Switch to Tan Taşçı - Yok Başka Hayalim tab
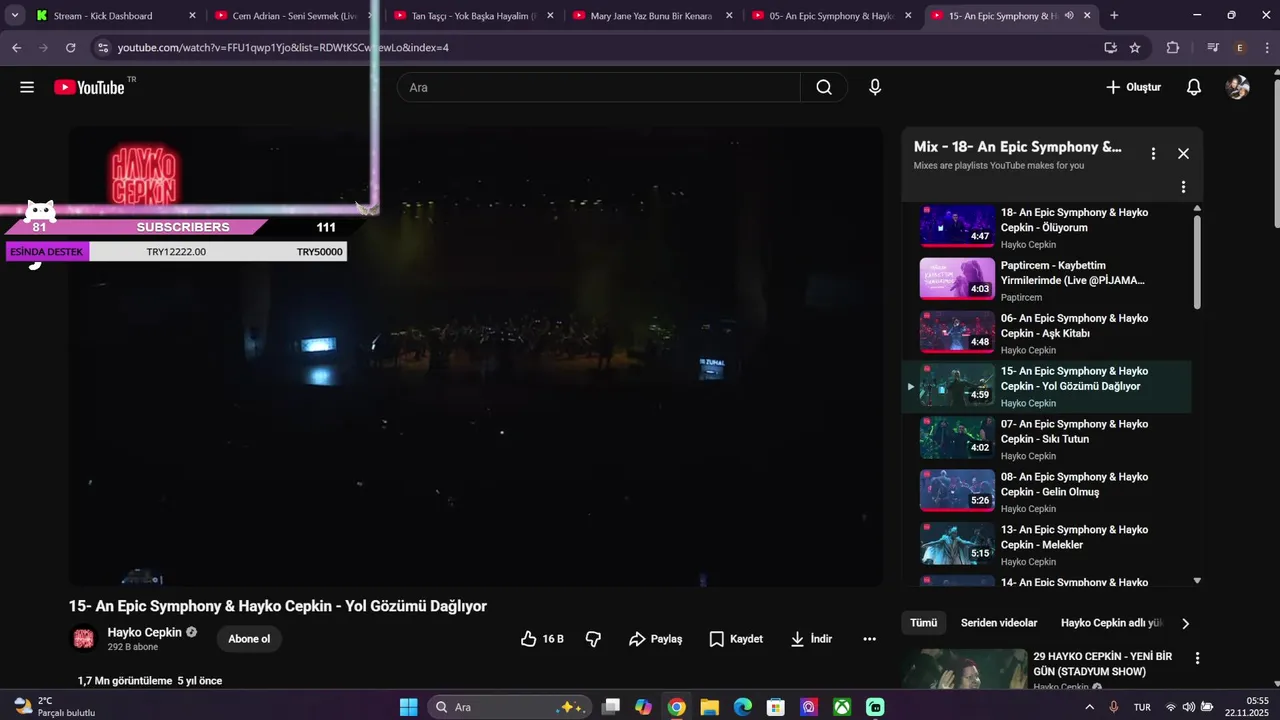Image resolution: width=1280 pixels, height=720 pixels. tap(473, 16)
